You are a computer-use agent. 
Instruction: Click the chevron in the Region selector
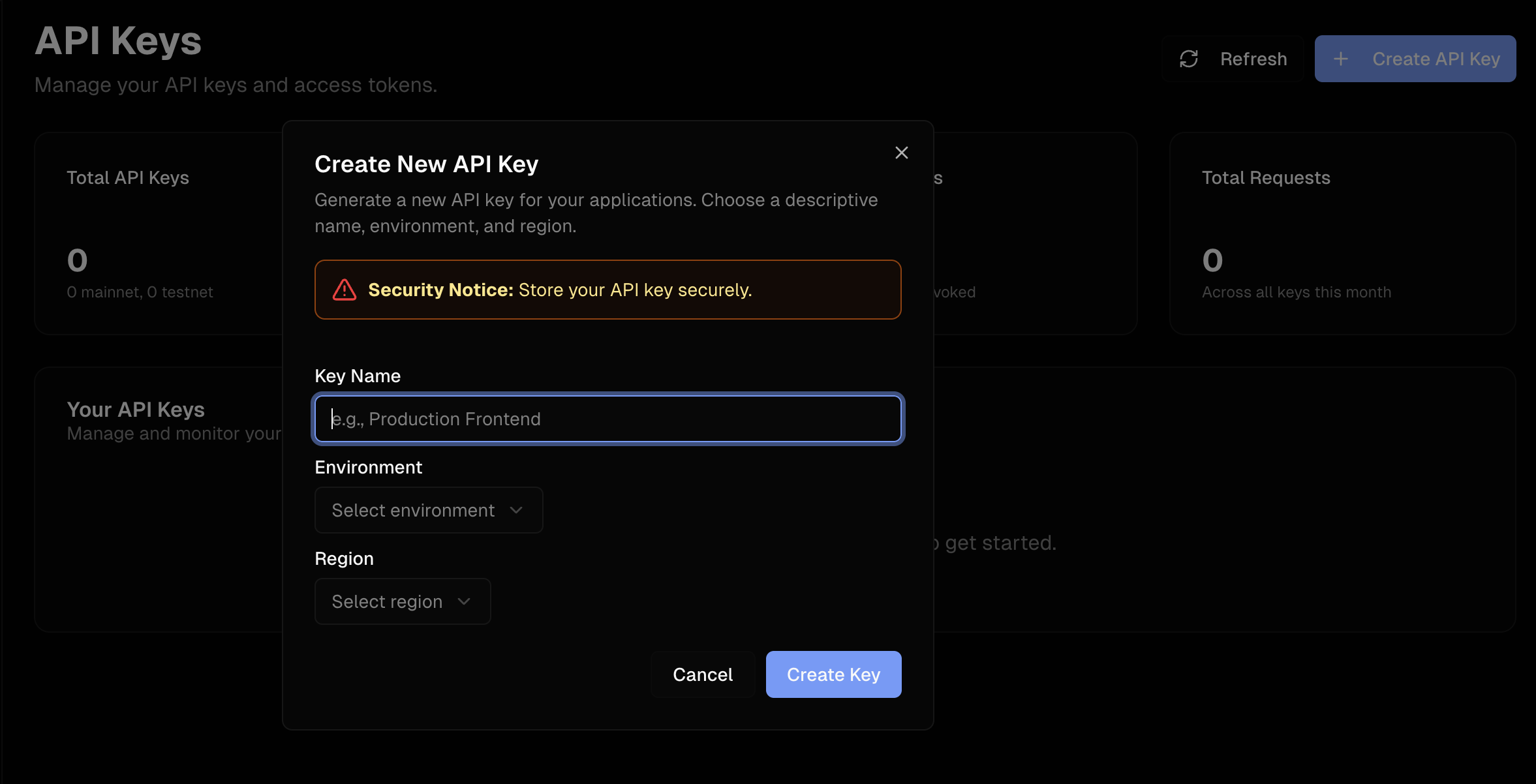465,601
